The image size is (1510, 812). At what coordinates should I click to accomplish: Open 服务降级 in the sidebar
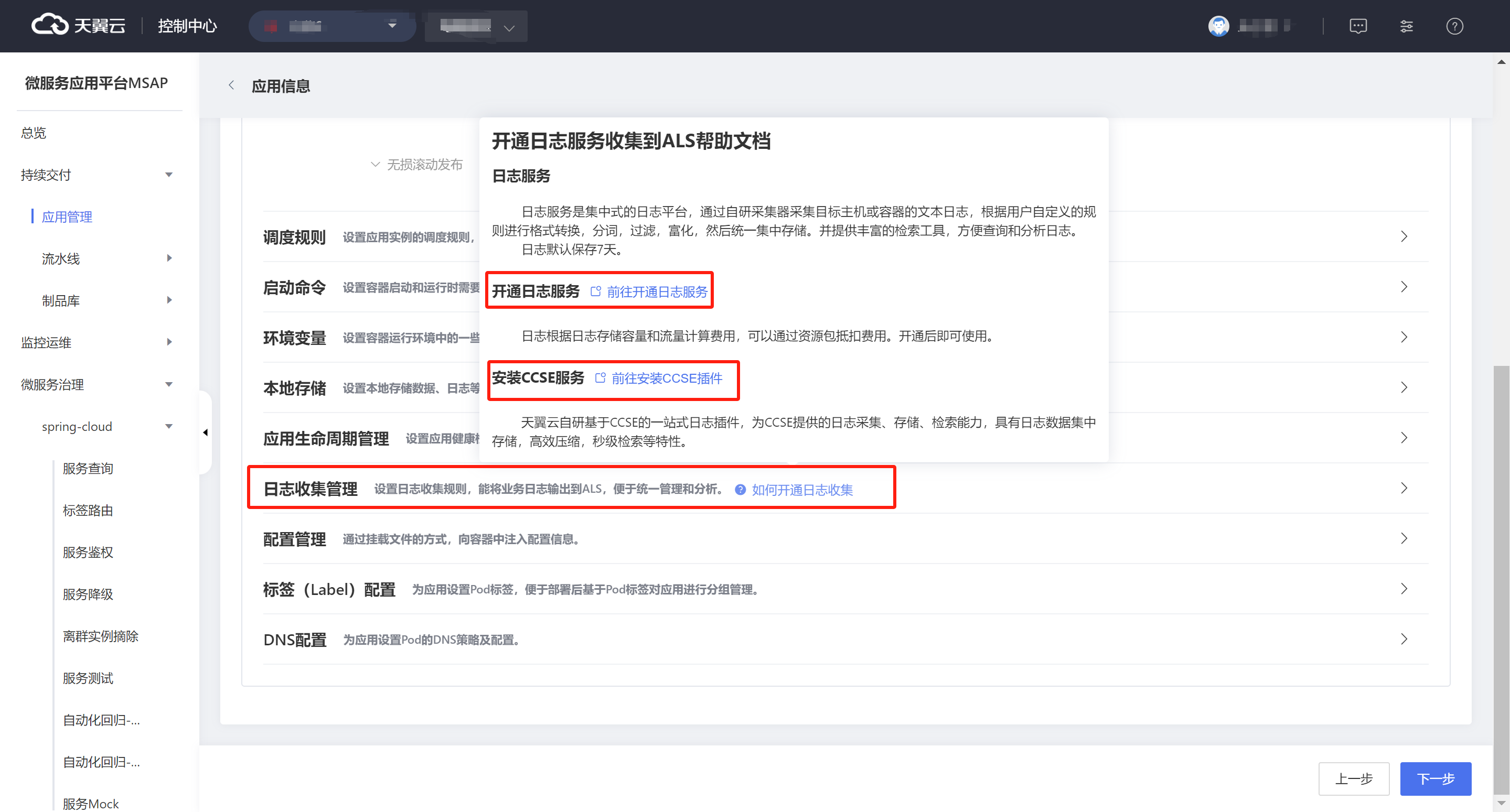(88, 594)
